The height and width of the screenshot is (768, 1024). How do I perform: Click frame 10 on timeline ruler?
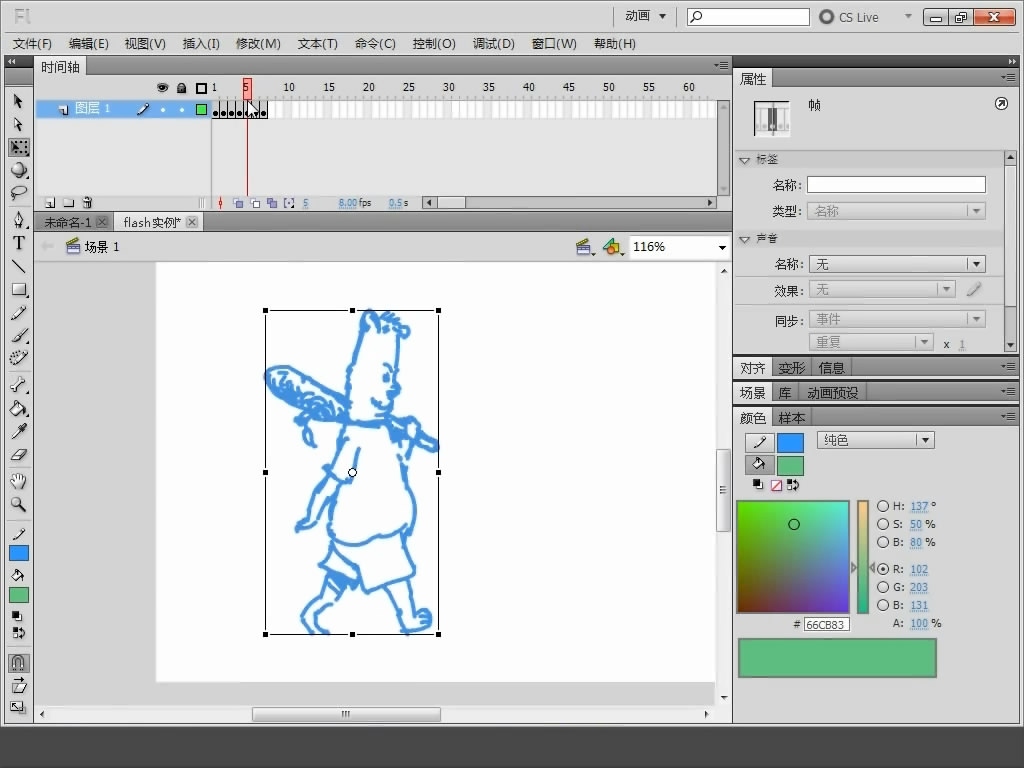click(289, 88)
